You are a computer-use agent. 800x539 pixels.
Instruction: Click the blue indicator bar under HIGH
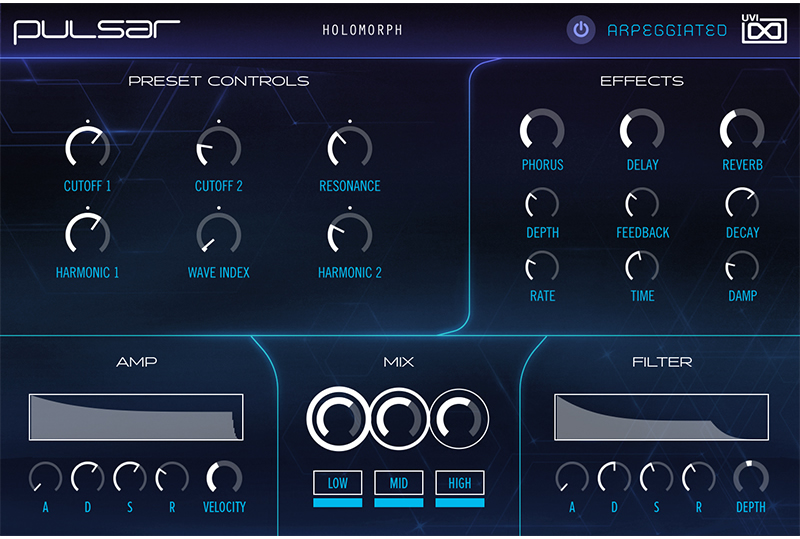460,503
